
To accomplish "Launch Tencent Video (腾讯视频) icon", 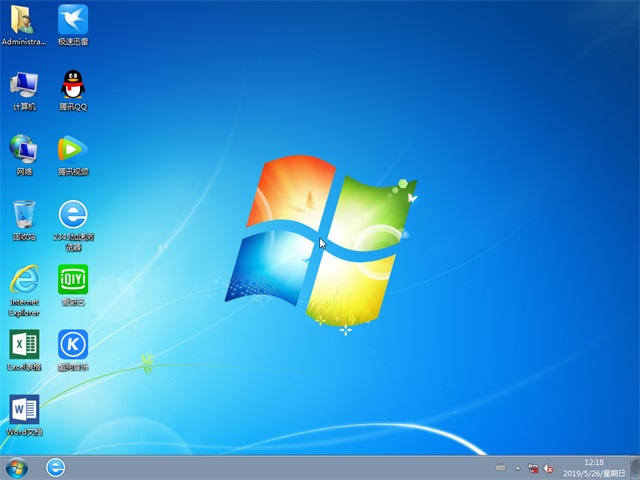I will 72,150.
